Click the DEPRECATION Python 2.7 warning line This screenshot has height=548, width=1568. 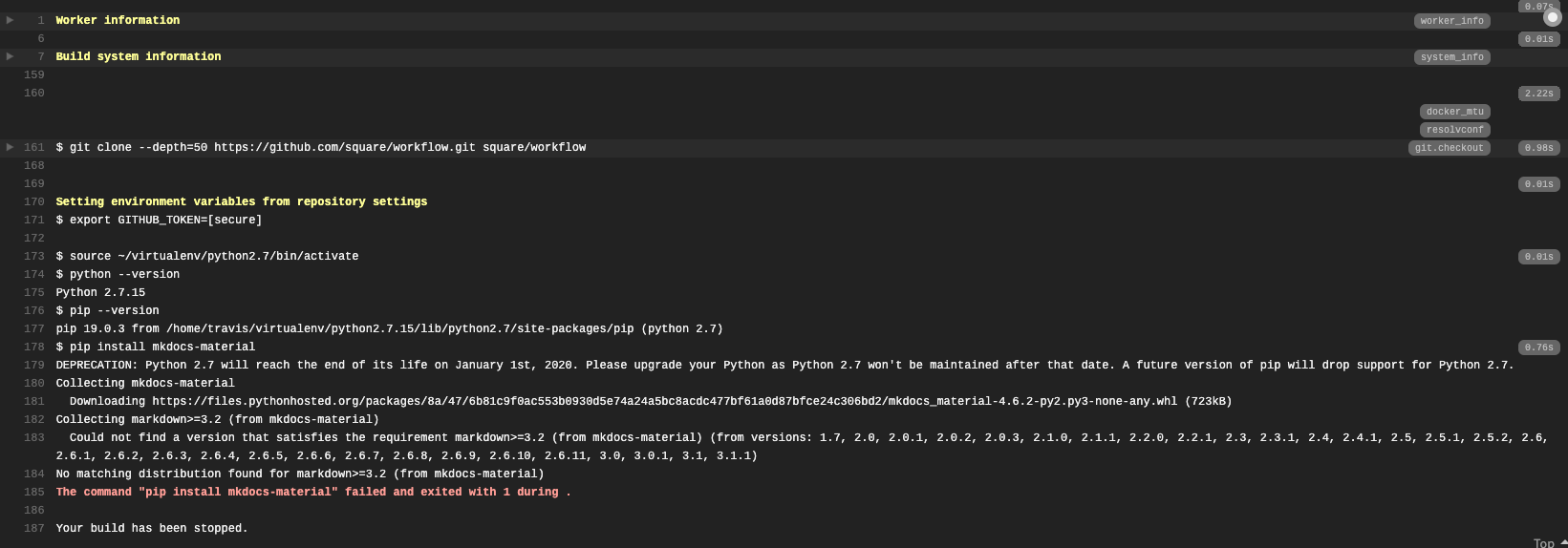tap(784, 365)
